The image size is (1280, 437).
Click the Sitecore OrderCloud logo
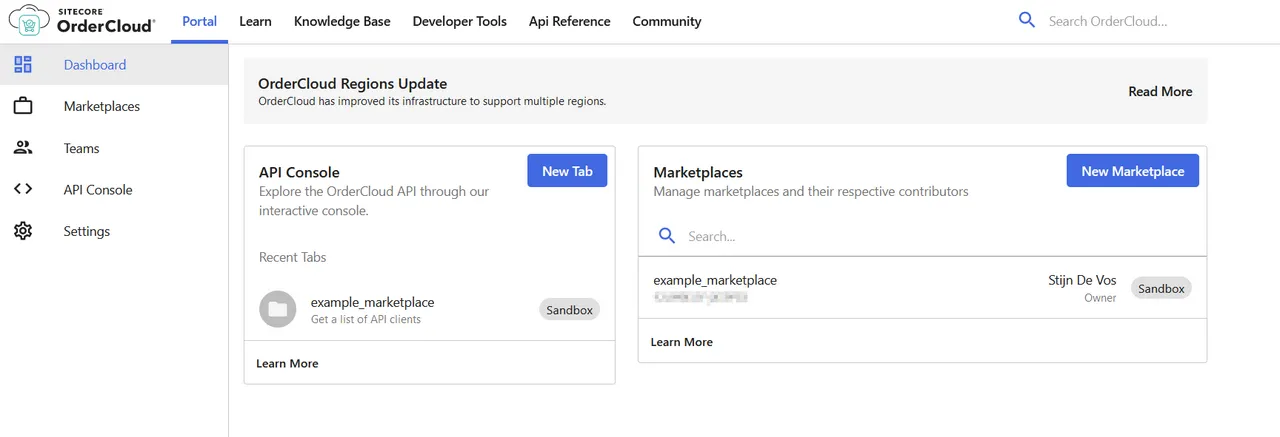coord(82,20)
